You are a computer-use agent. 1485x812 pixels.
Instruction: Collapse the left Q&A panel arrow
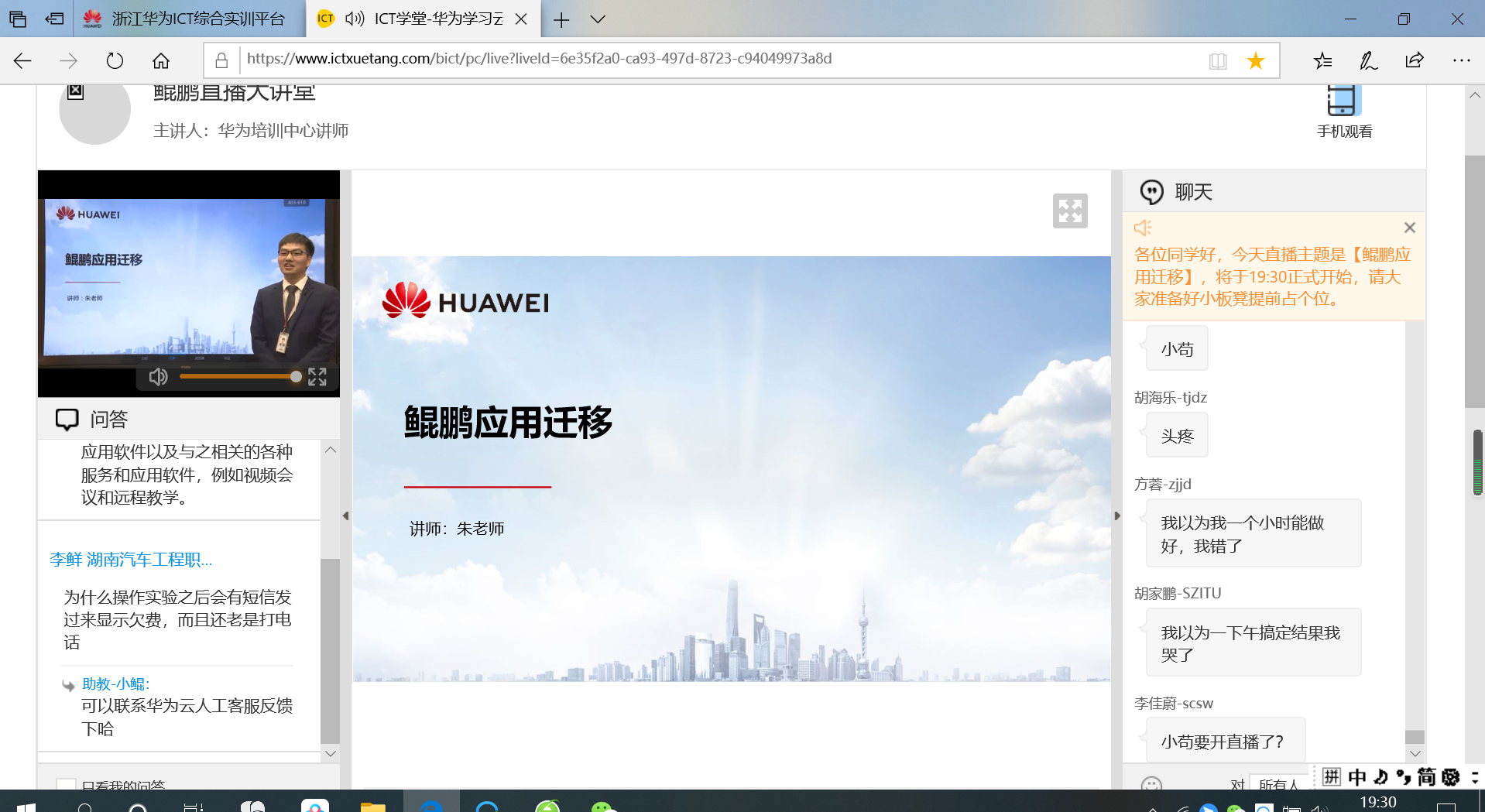coord(345,516)
